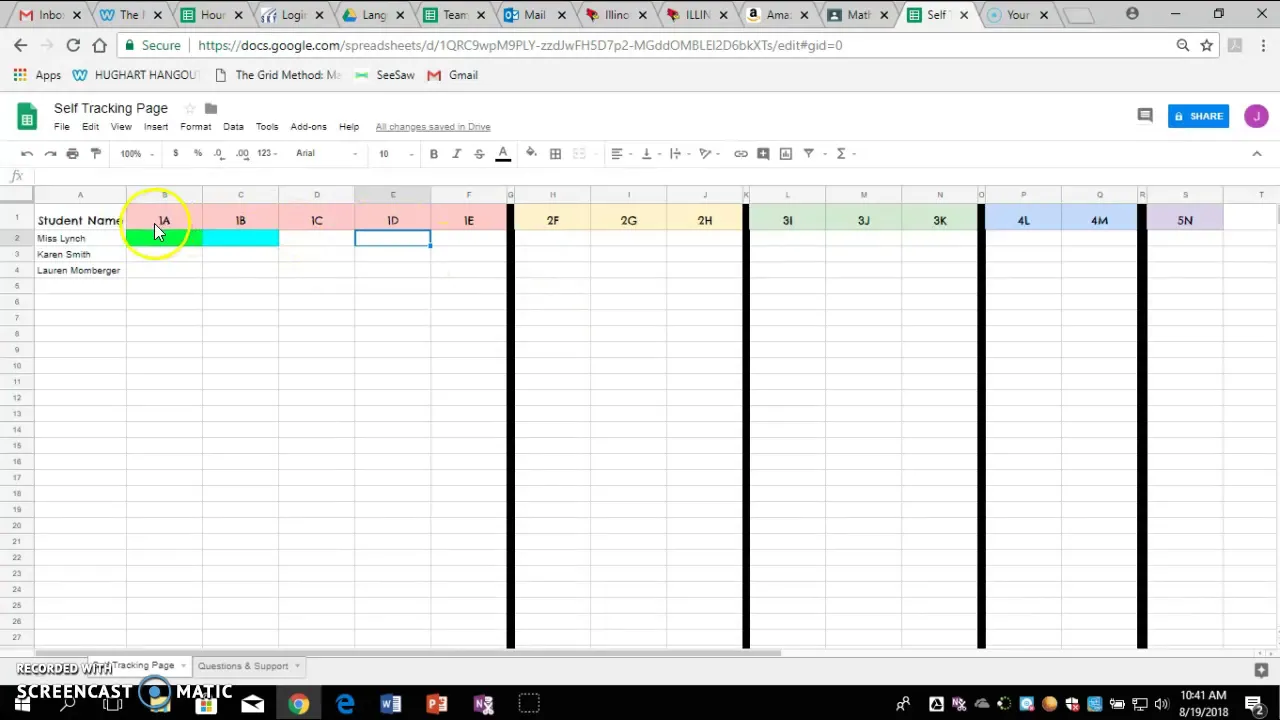
Task: Switch to Questions & Support sheet tab
Action: coord(243,666)
